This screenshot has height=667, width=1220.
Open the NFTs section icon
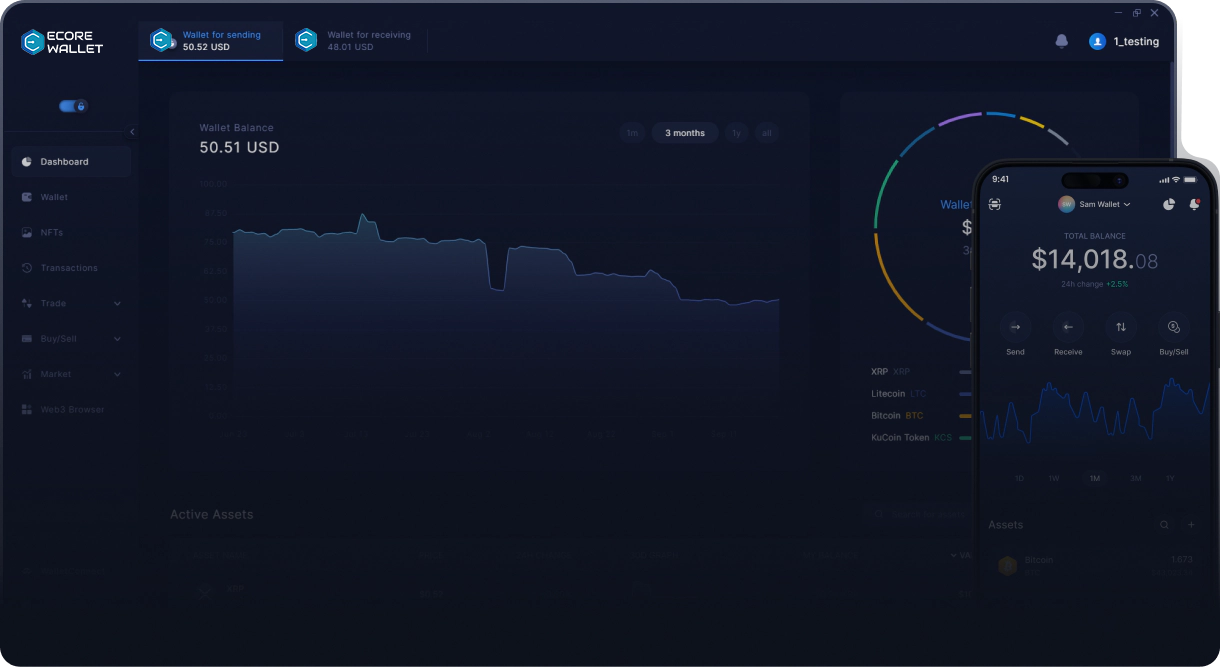26,232
